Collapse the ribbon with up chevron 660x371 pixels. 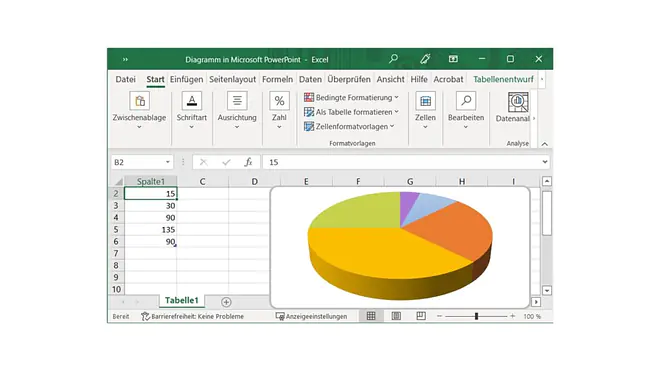(x=544, y=144)
